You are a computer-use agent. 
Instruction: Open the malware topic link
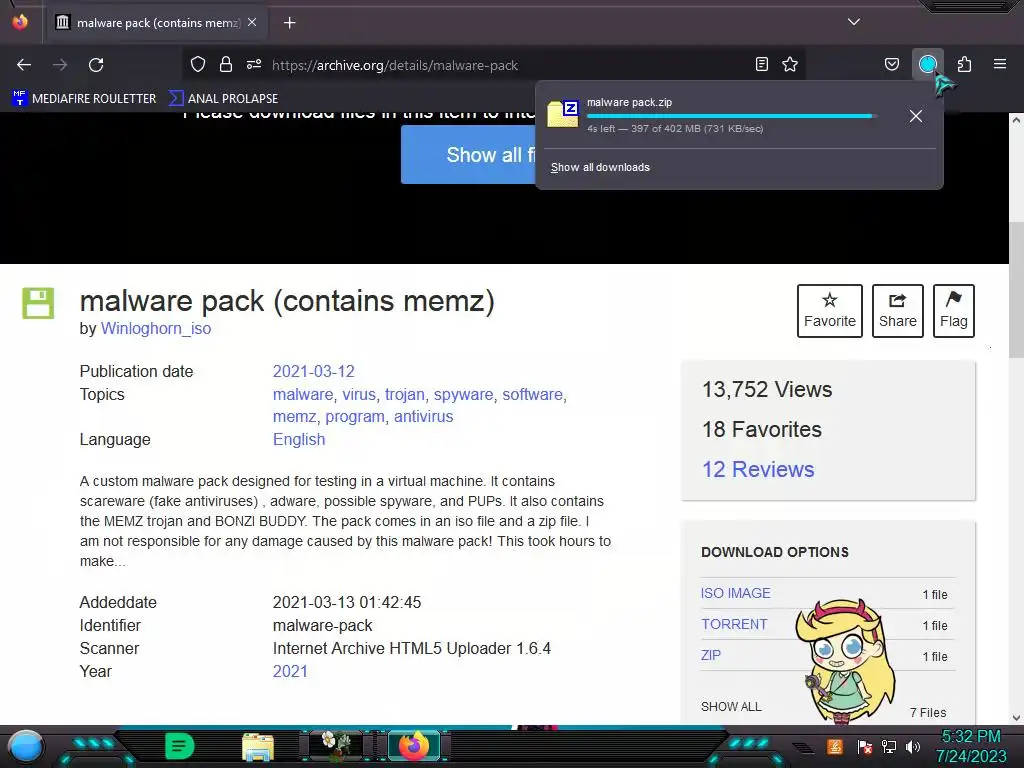tap(302, 394)
